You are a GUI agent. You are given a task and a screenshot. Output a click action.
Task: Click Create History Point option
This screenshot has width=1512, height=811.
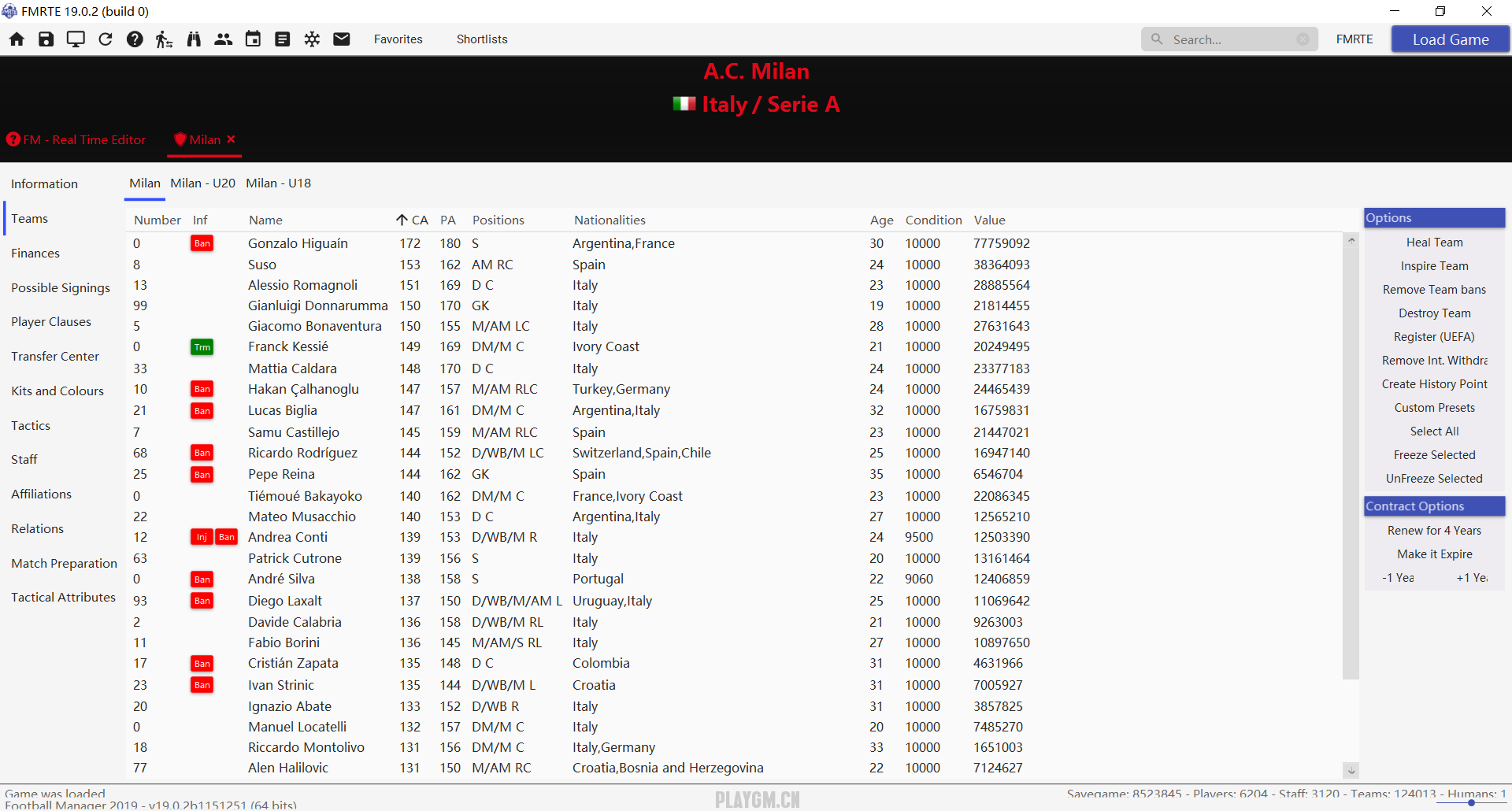click(x=1435, y=384)
